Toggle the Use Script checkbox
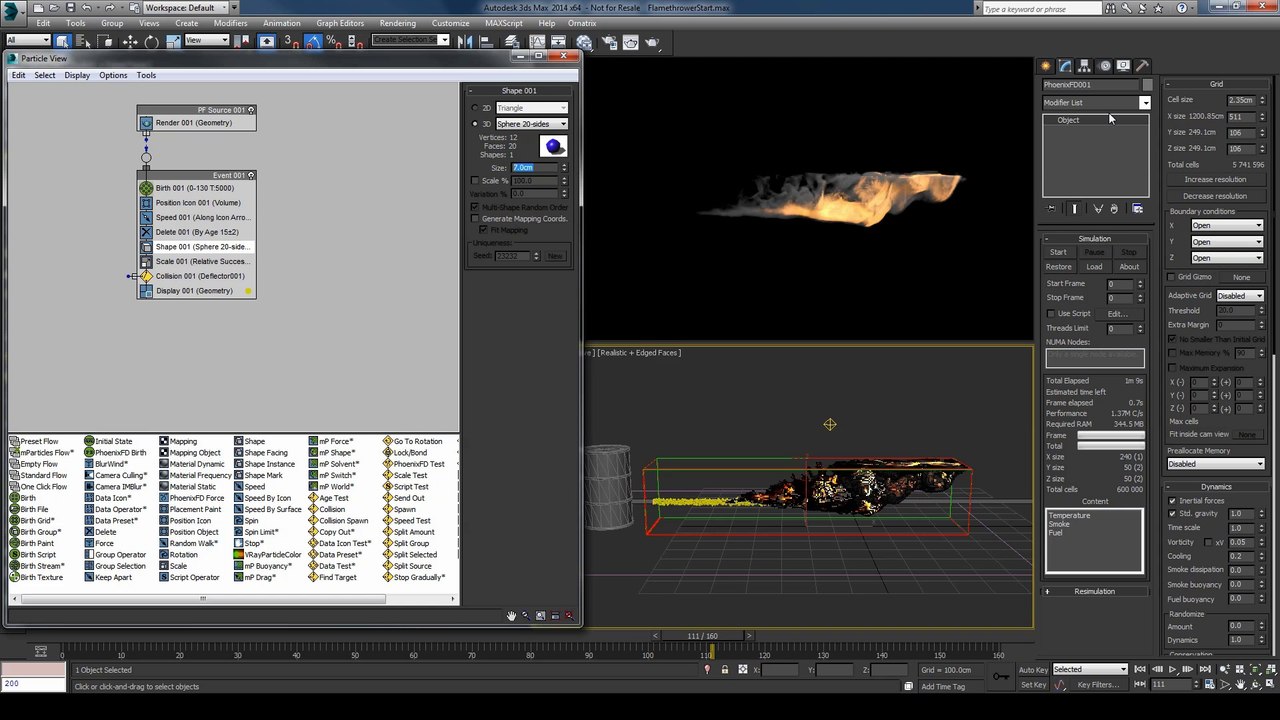Viewport: 1280px width, 720px height. point(1051,314)
